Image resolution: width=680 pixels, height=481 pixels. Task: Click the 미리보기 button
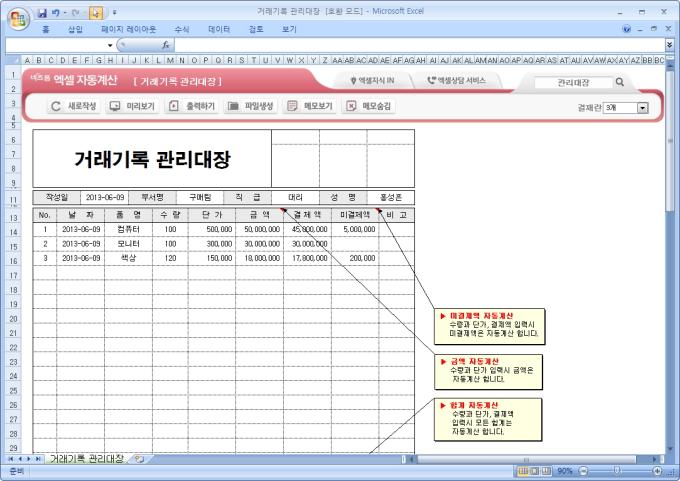pyautogui.click(x=132, y=106)
